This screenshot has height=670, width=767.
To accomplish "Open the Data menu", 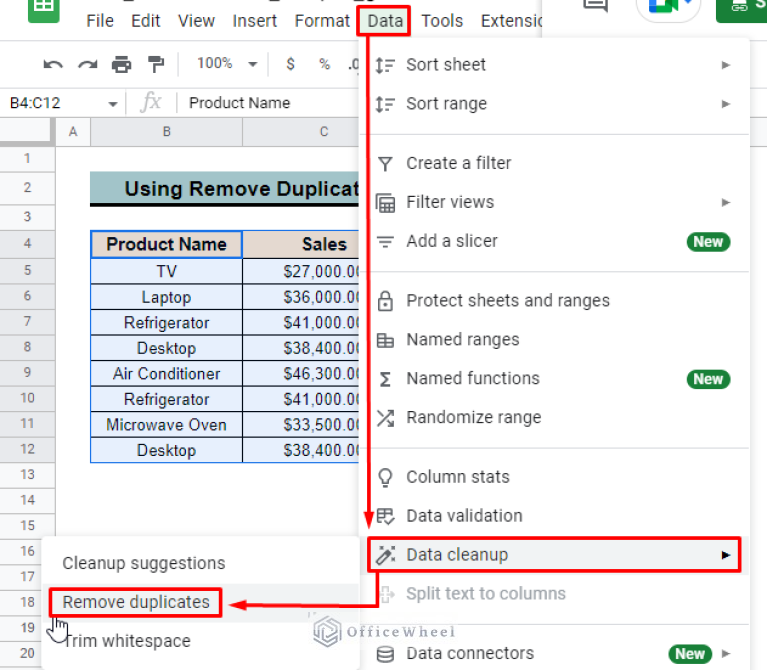I will 385,20.
